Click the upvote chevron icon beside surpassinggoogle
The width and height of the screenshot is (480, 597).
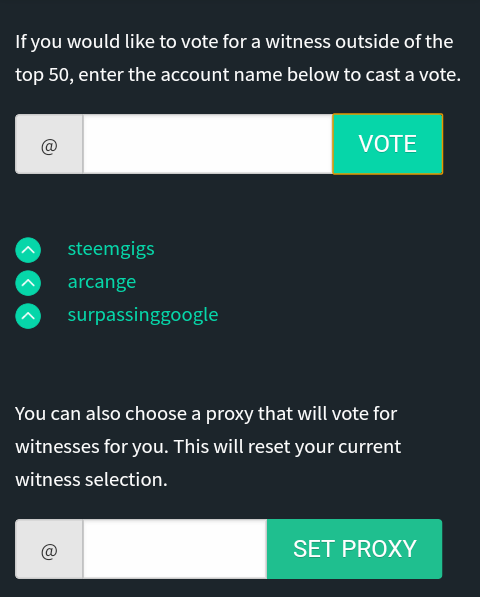(x=28, y=316)
